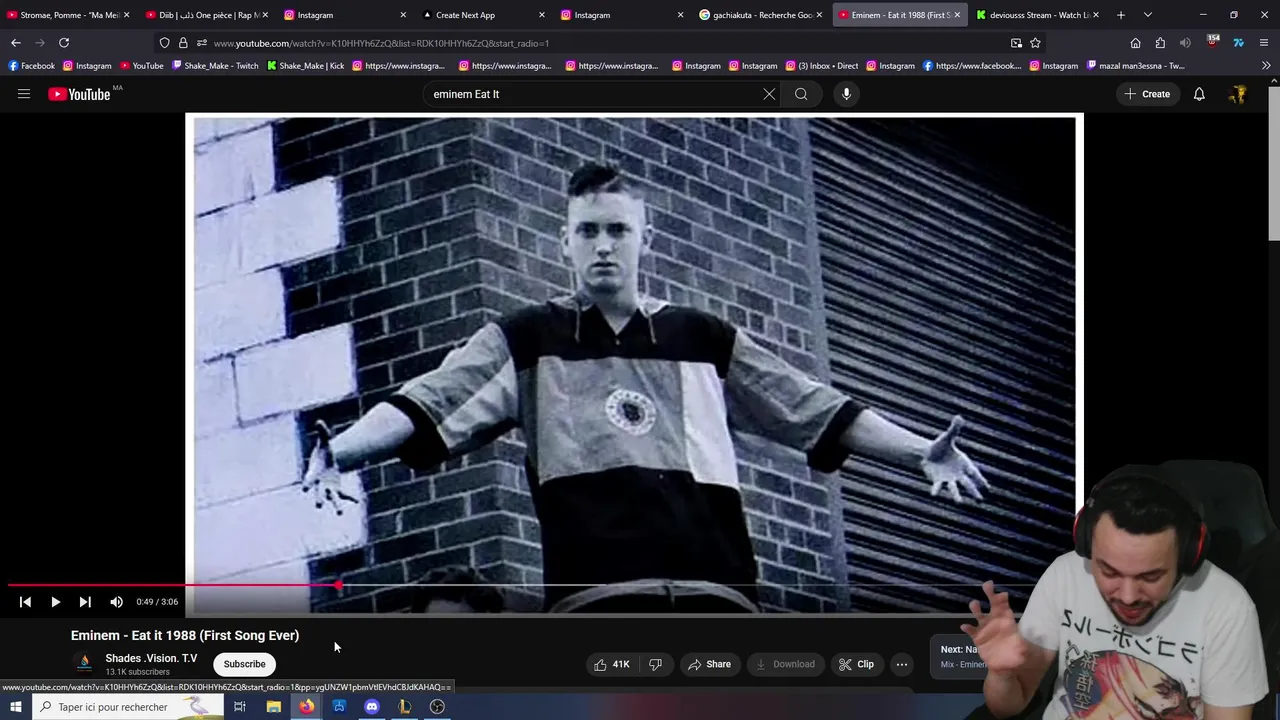Open the (3) Inbox • Direct bookmark
The image size is (1280, 720).
point(821,66)
